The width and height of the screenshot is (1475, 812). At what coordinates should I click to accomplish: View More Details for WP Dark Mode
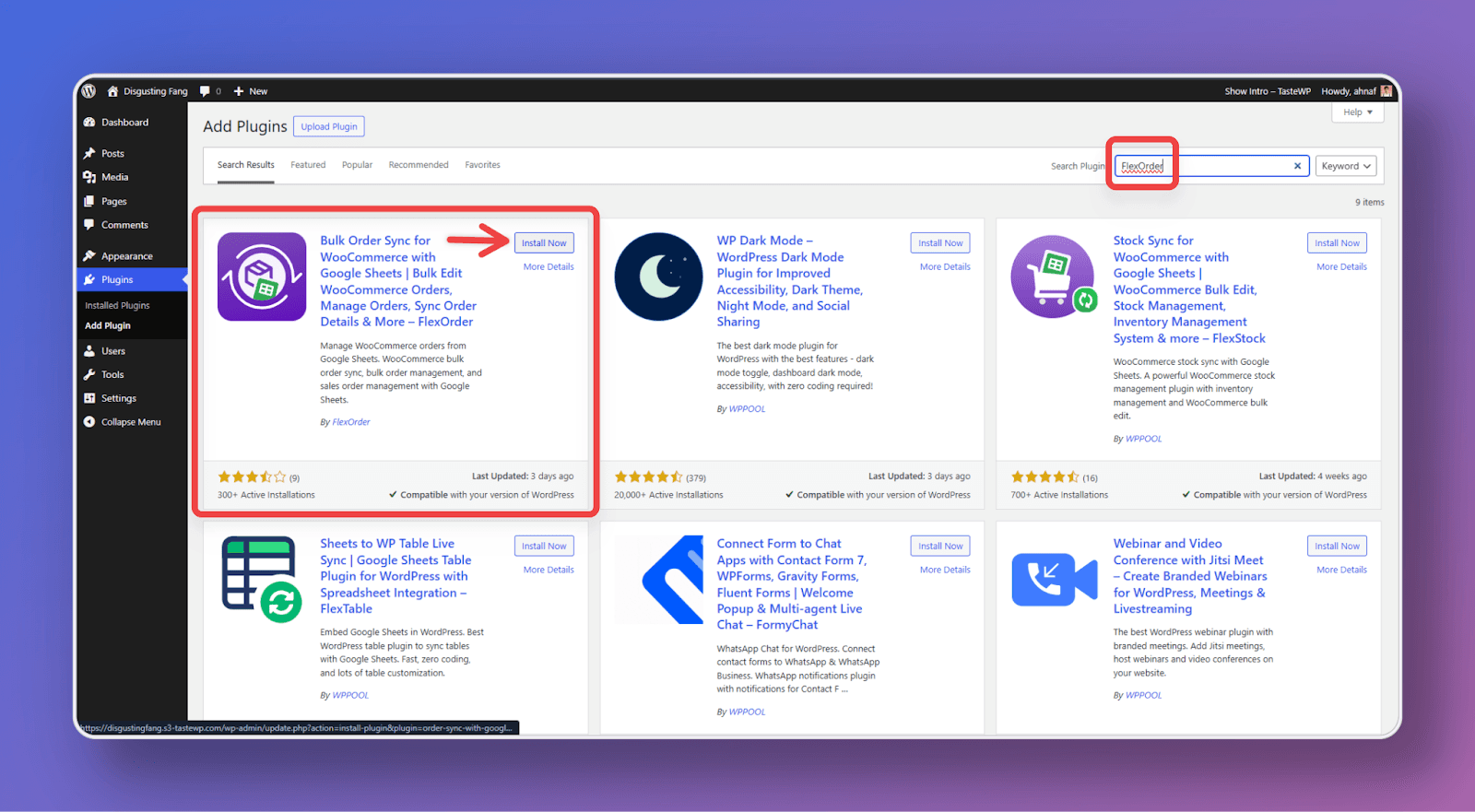coord(945,266)
